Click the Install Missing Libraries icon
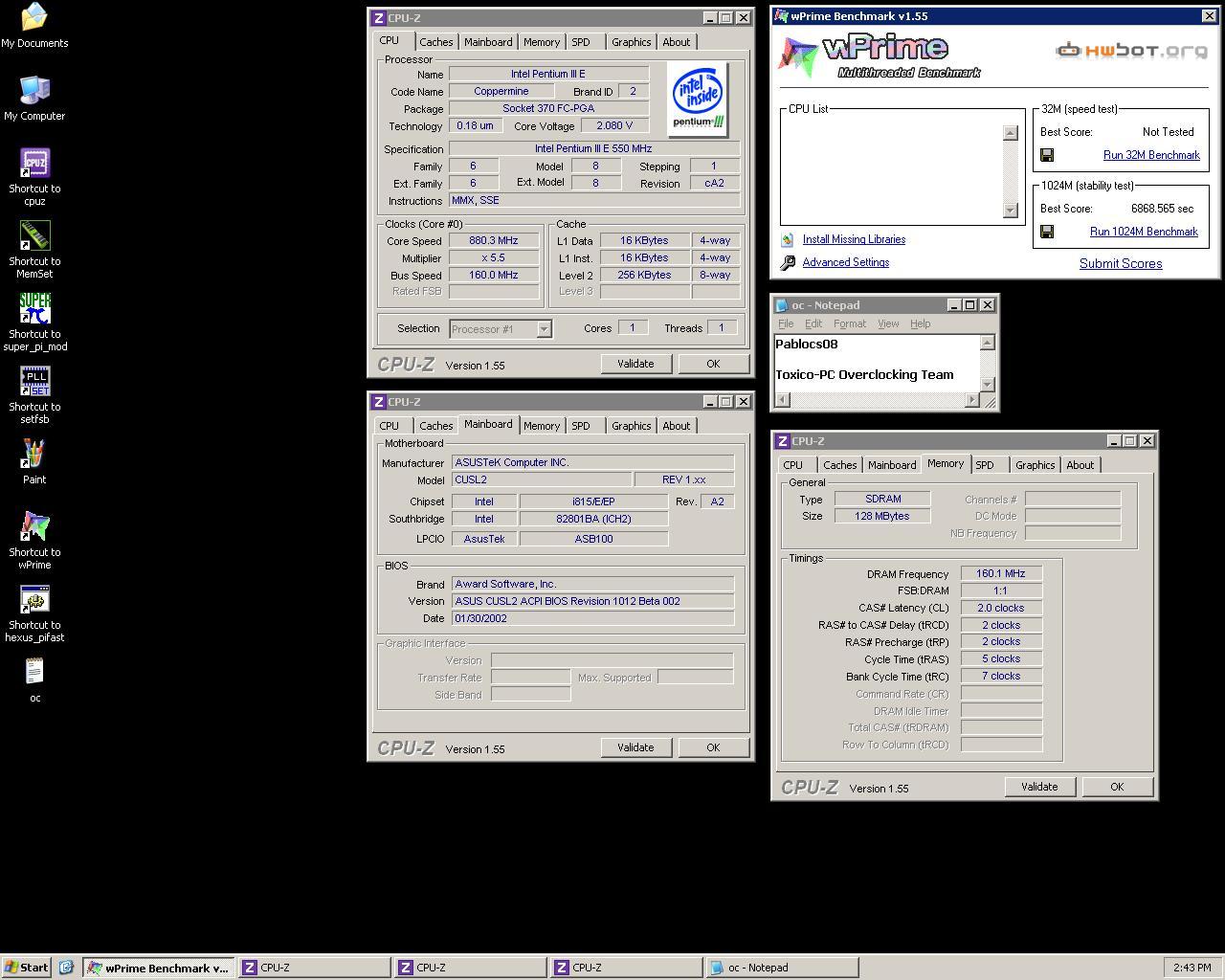The width and height of the screenshot is (1225, 980). click(x=788, y=239)
